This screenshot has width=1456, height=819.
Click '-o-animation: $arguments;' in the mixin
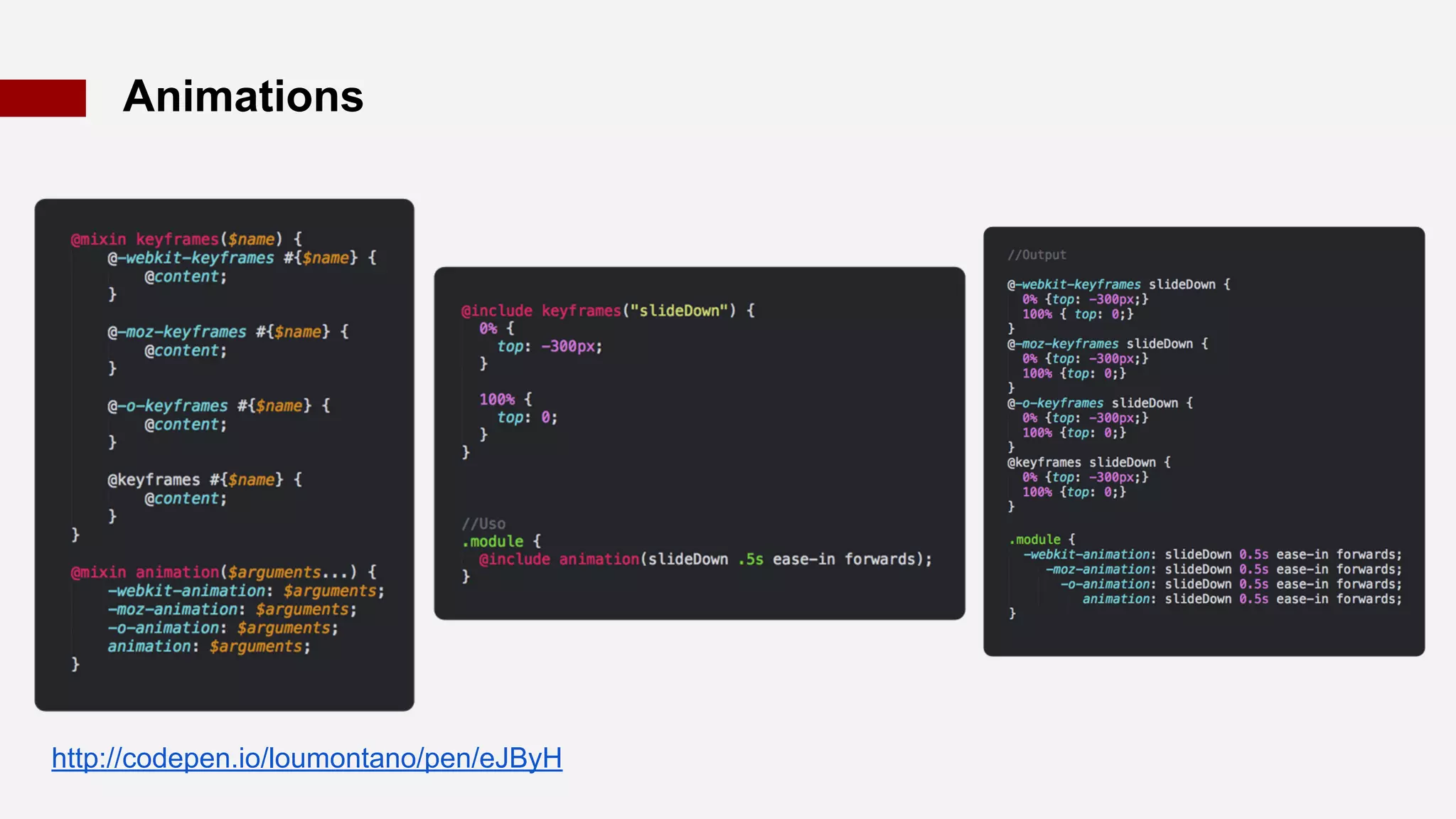click(223, 627)
